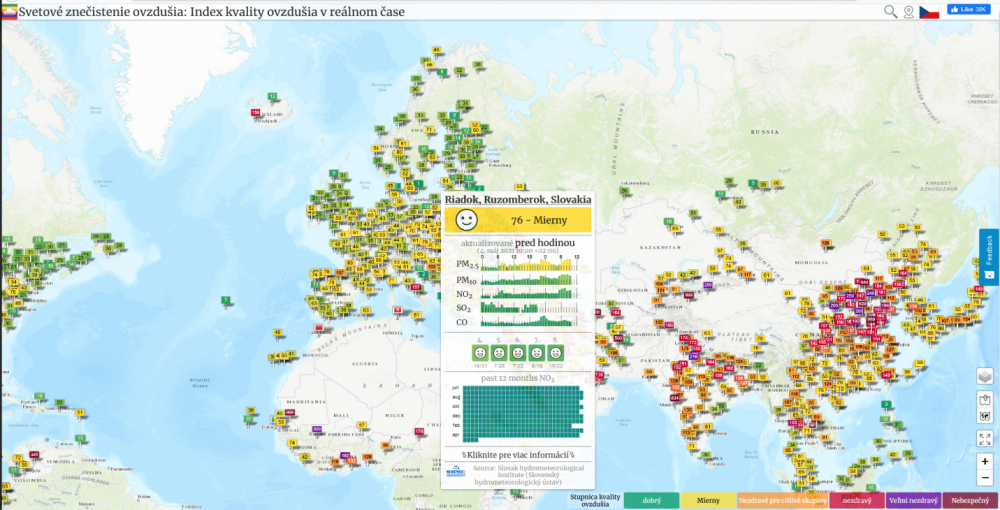This screenshot has height=510, width=1000.
Task: Open the Feedback side tab
Action: tap(989, 257)
